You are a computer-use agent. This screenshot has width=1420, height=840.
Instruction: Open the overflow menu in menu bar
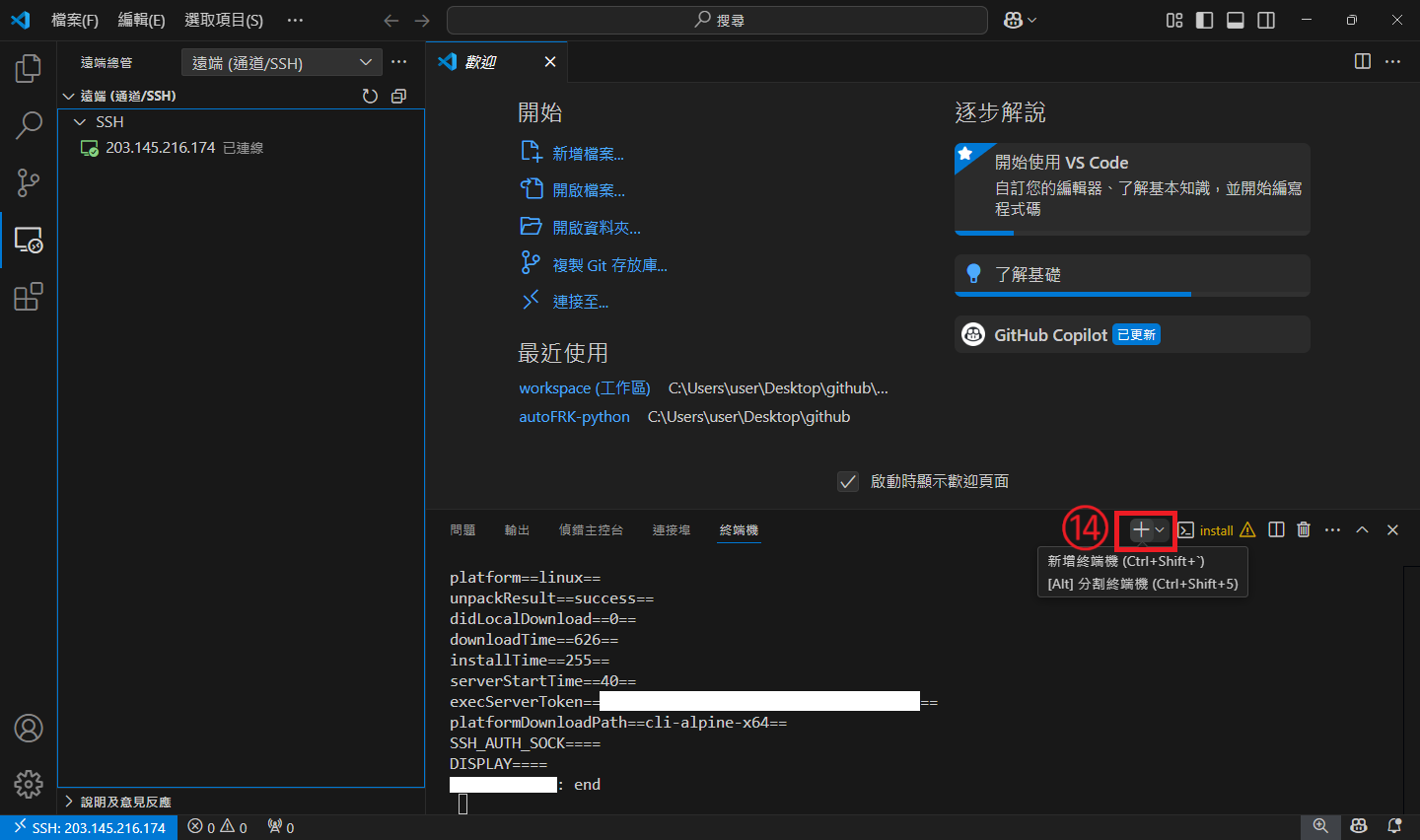295,20
